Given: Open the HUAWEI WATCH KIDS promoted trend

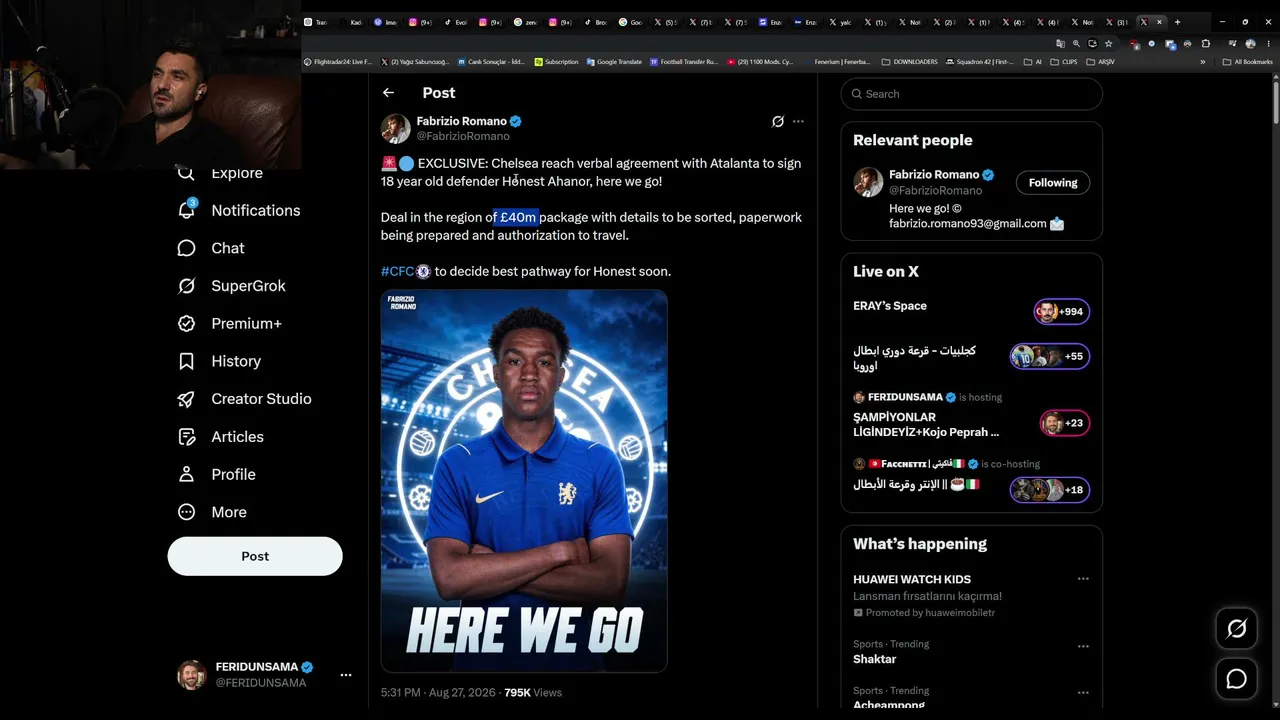Looking at the screenshot, I should pos(971,595).
